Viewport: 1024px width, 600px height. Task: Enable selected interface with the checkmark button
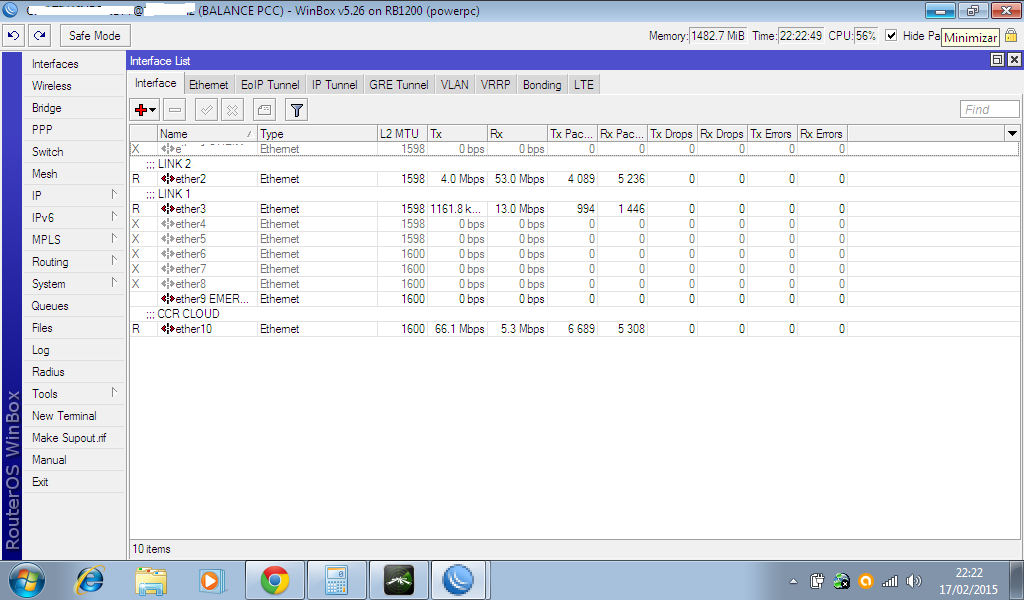[x=206, y=110]
